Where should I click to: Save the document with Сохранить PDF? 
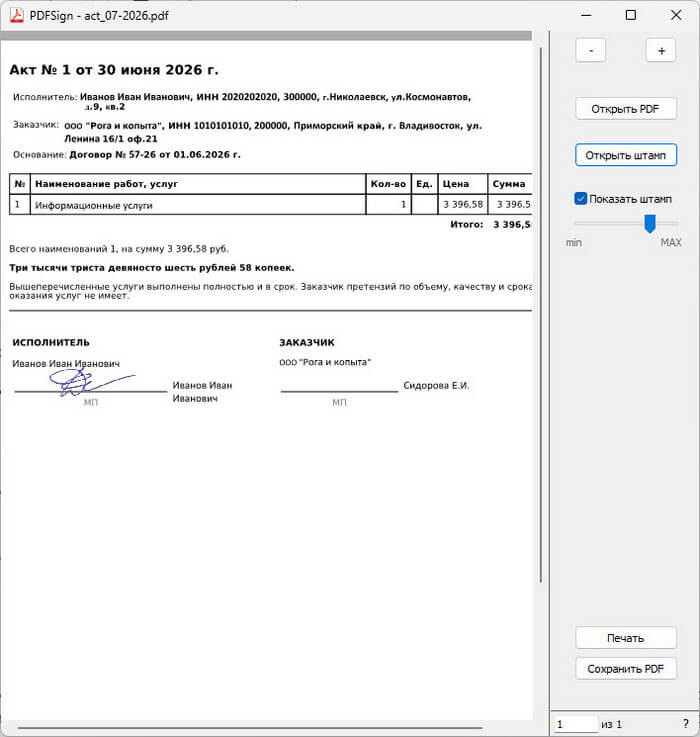(626, 668)
